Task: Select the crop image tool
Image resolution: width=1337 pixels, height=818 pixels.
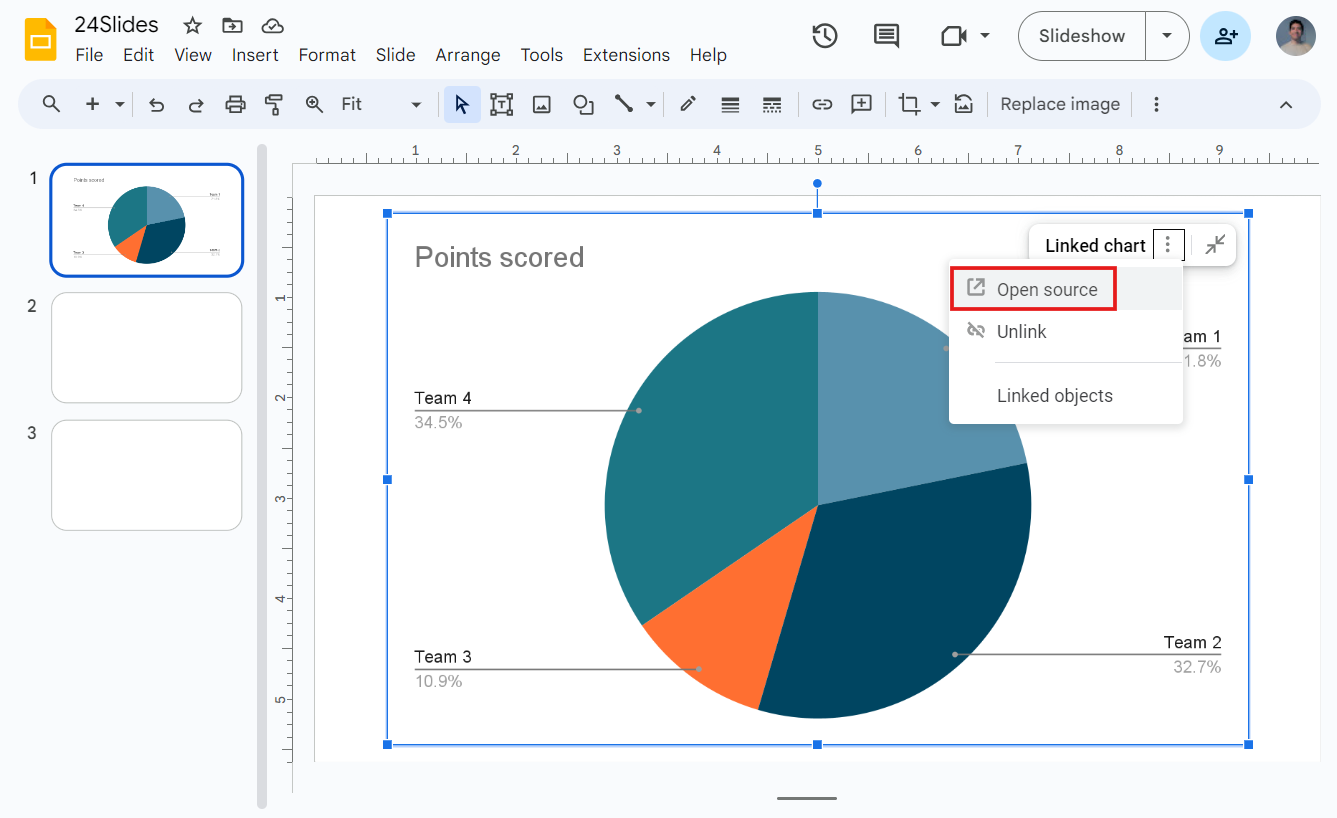Action: 909,104
